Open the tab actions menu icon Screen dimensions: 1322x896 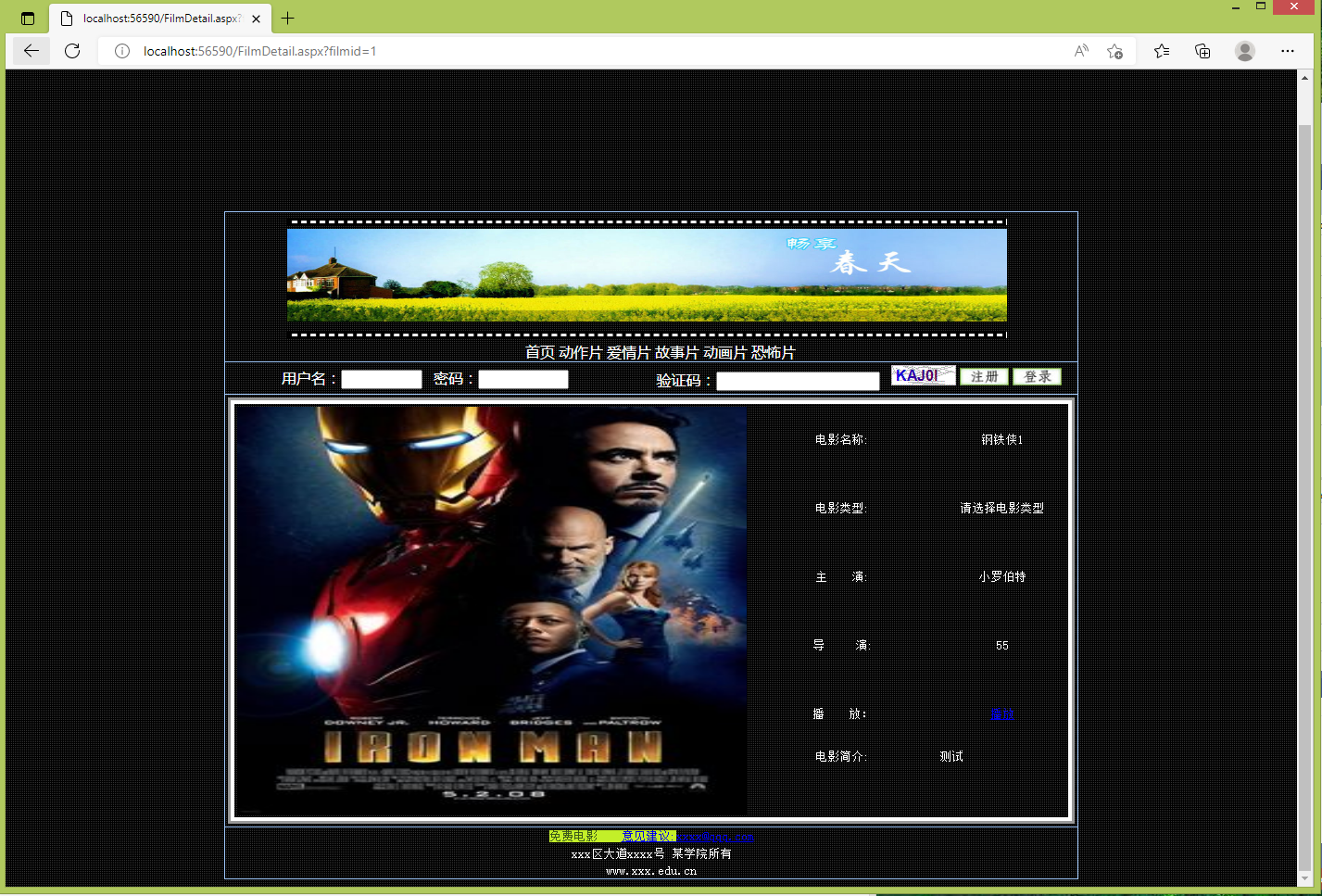click(28, 19)
